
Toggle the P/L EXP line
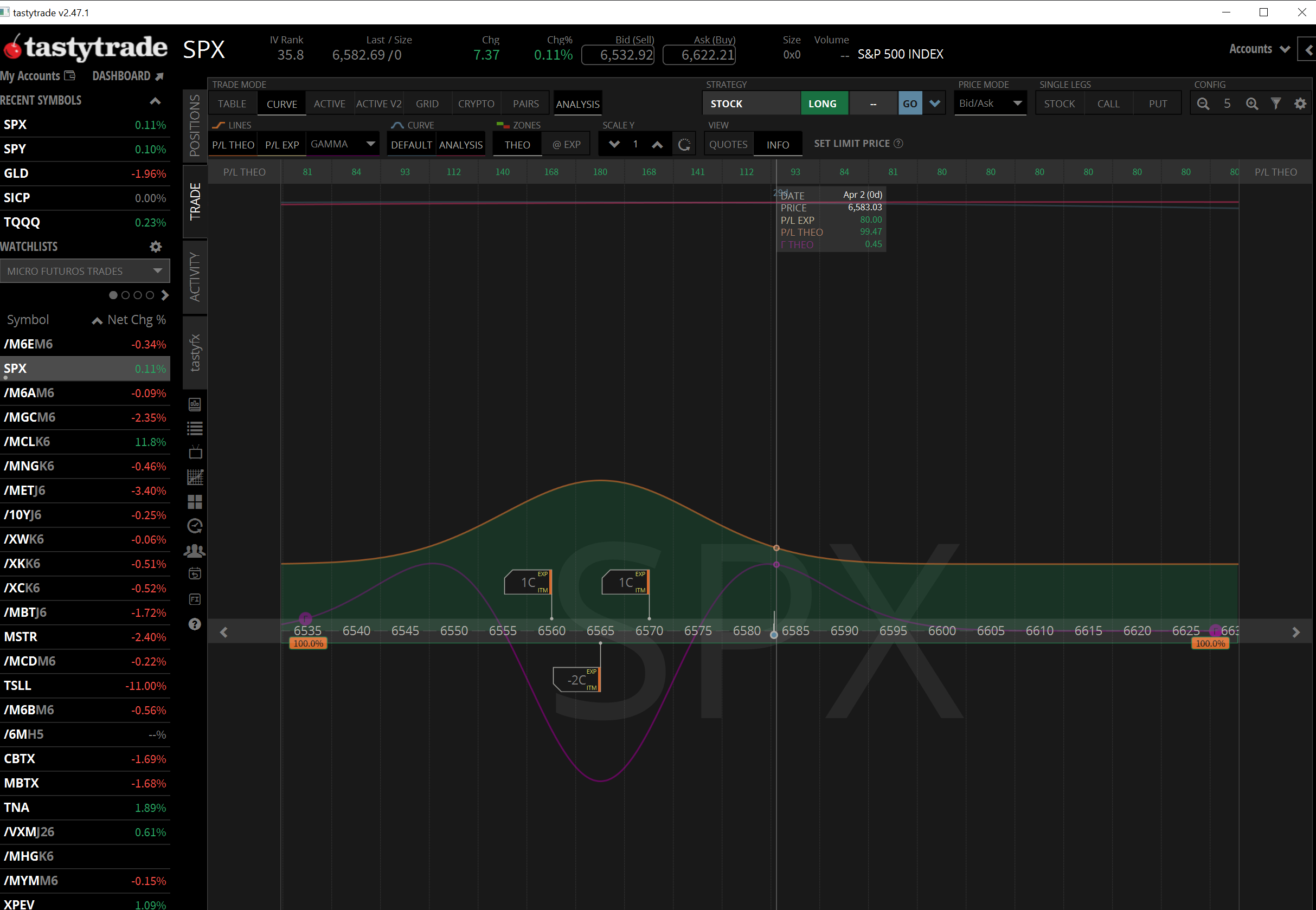[x=282, y=145]
